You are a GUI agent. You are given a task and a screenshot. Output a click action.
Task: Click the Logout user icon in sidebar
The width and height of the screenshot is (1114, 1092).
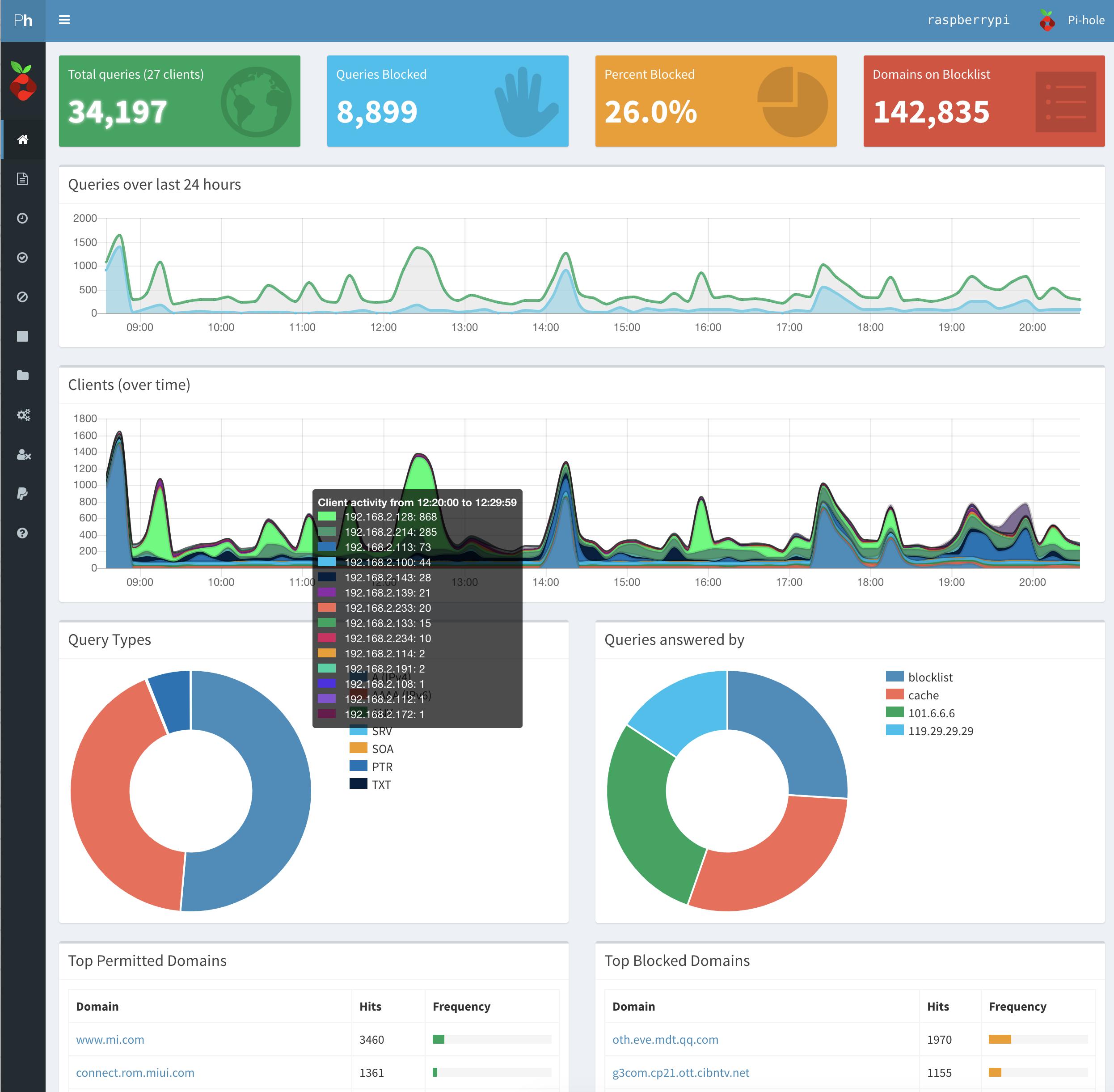pos(23,454)
